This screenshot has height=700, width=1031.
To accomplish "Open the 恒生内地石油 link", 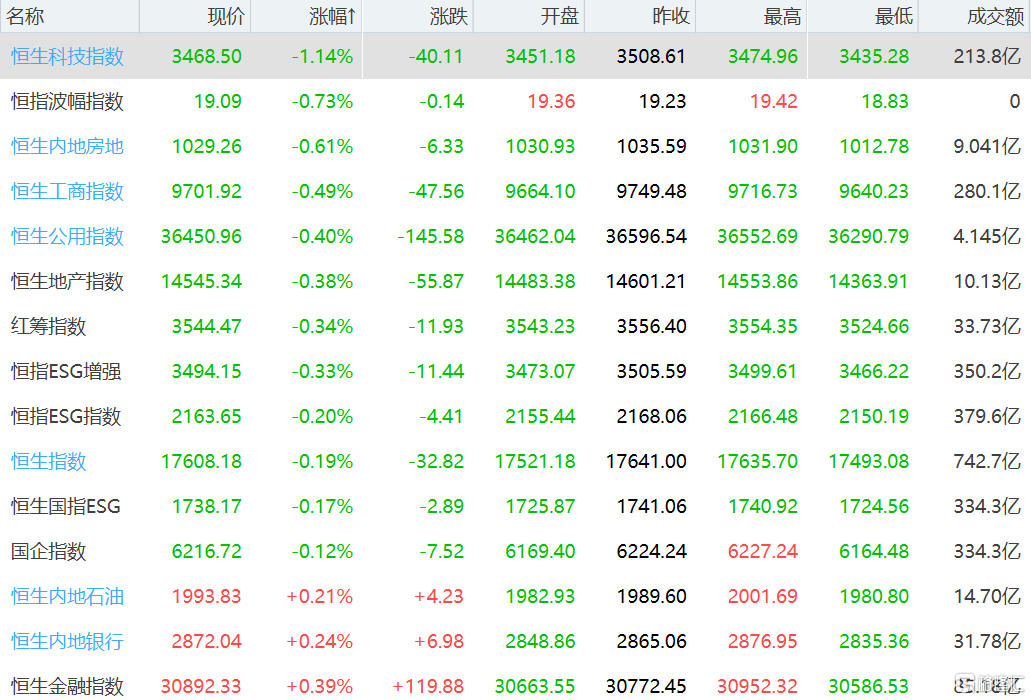I will [68, 596].
